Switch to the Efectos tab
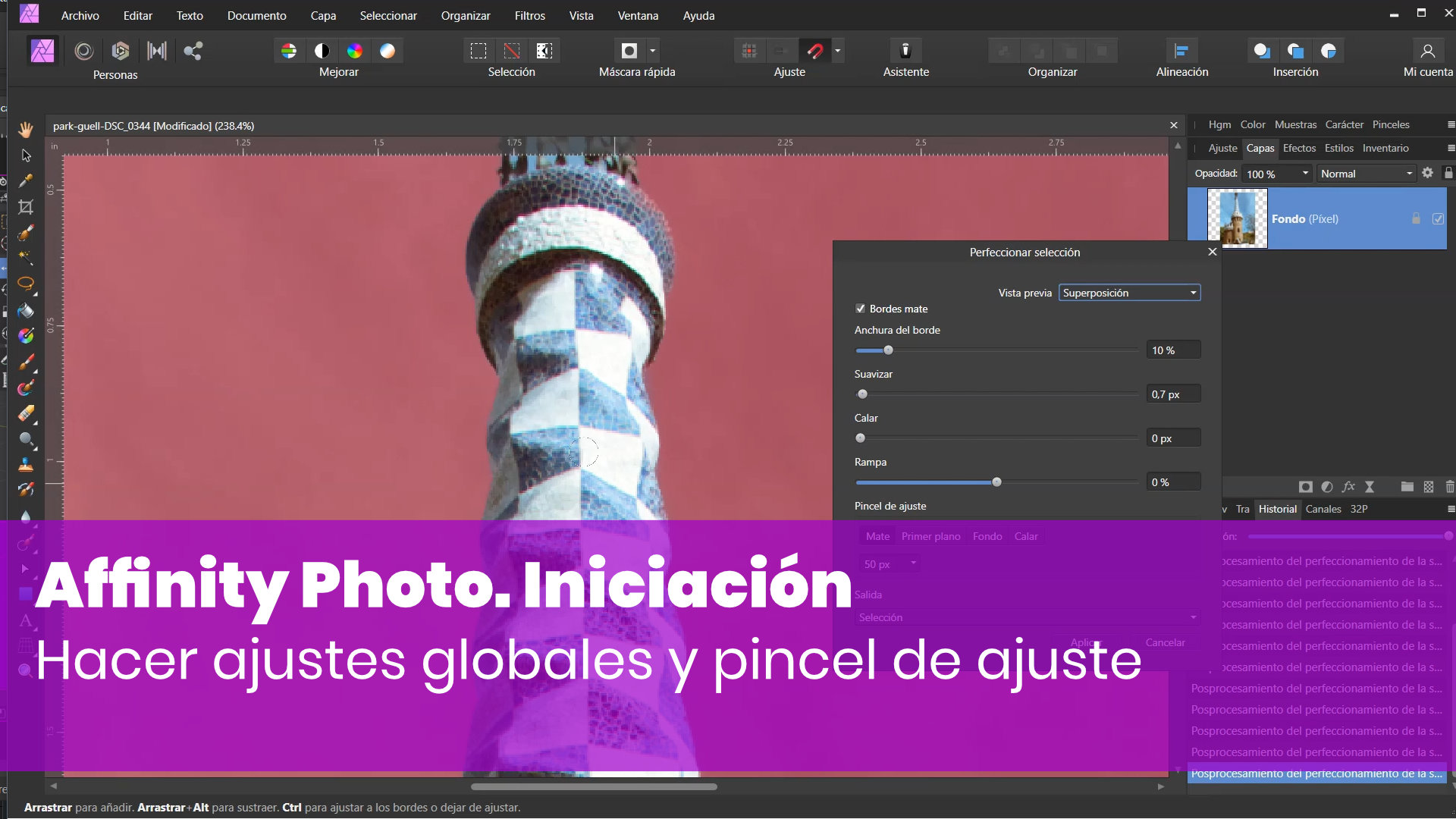The width and height of the screenshot is (1456, 819). coord(1299,148)
